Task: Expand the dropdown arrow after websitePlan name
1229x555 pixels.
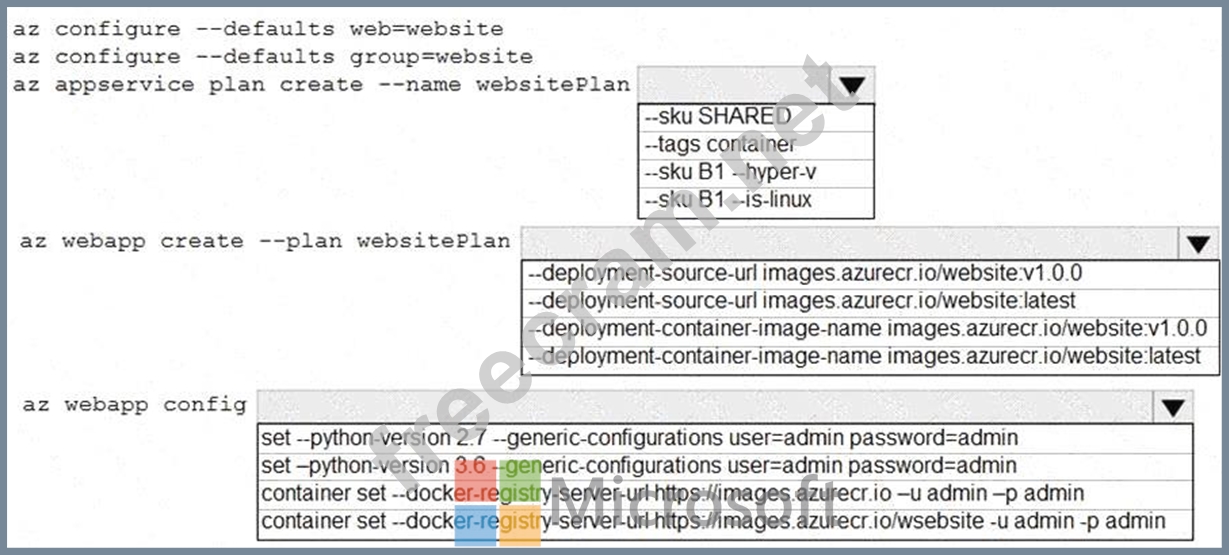Action: [x=850, y=87]
